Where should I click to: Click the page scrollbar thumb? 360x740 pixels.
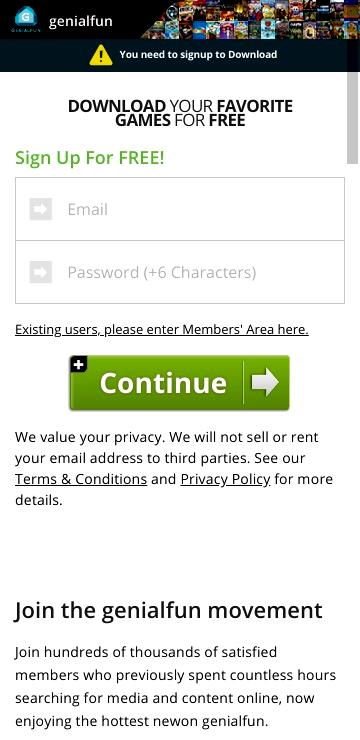pyautogui.click(x=353, y=118)
